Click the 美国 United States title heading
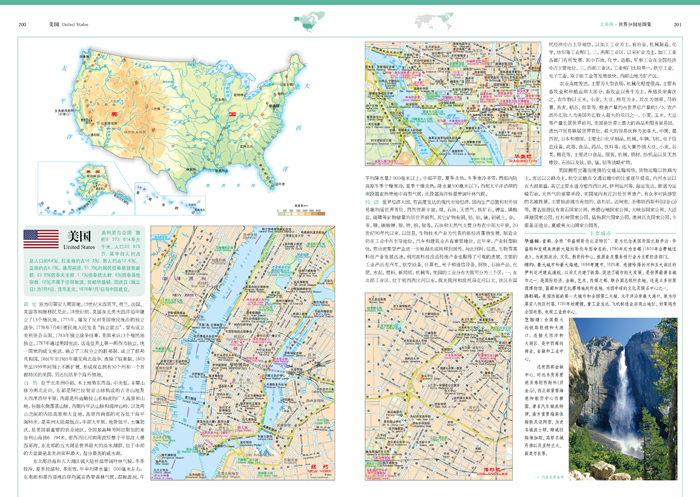The height and width of the screenshot is (497, 700). click(80, 236)
